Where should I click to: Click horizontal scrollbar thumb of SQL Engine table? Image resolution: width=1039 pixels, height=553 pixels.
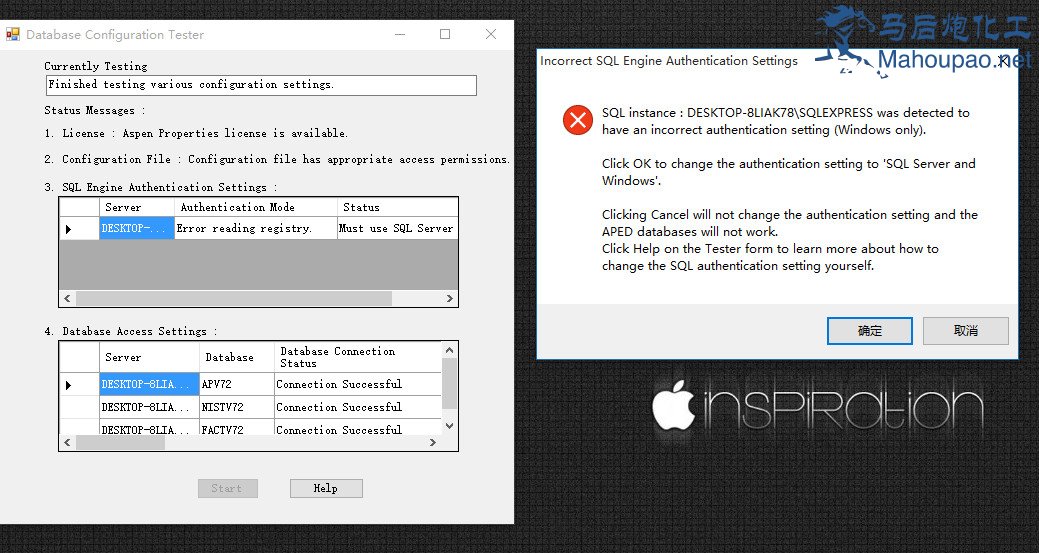(234, 299)
